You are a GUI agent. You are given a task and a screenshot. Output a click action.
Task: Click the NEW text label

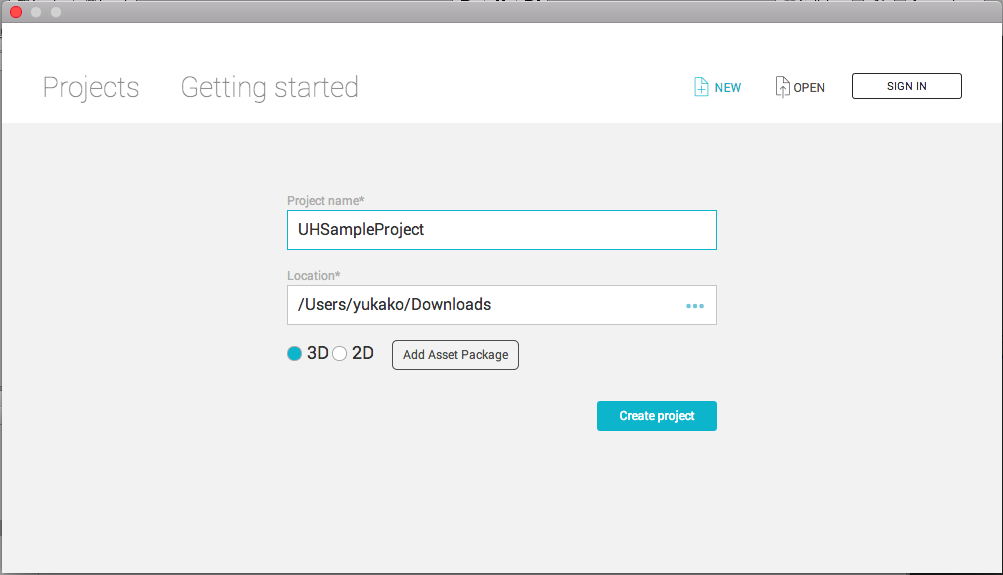(728, 88)
